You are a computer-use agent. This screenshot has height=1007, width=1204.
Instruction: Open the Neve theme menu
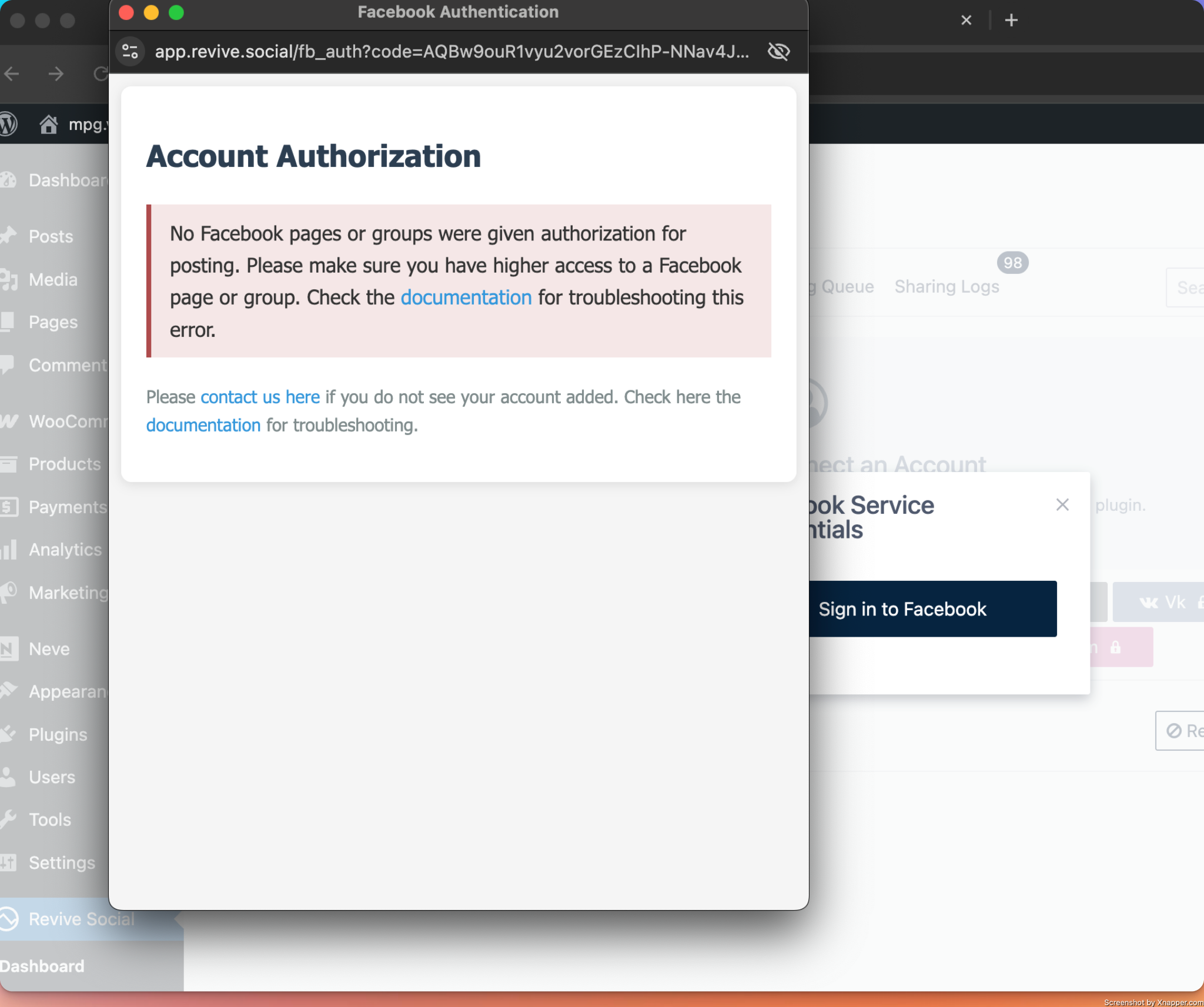pyautogui.click(x=49, y=649)
